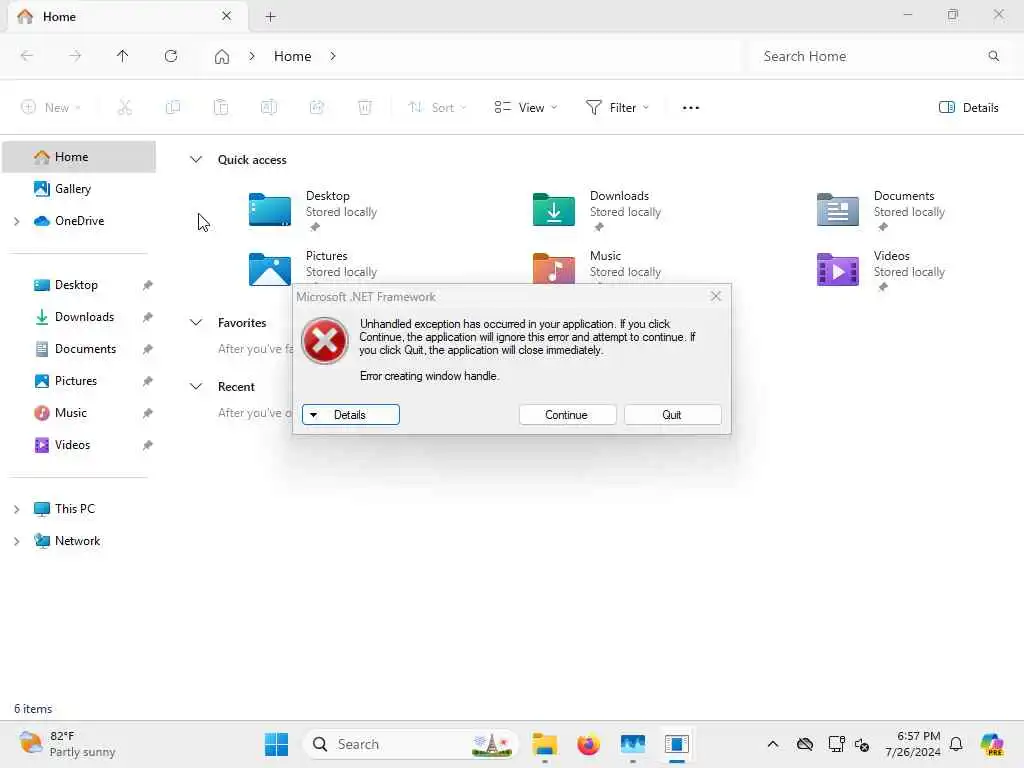The height and width of the screenshot is (768, 1024).
Task: Click the home icon in address bar
Action: point(222,57)
